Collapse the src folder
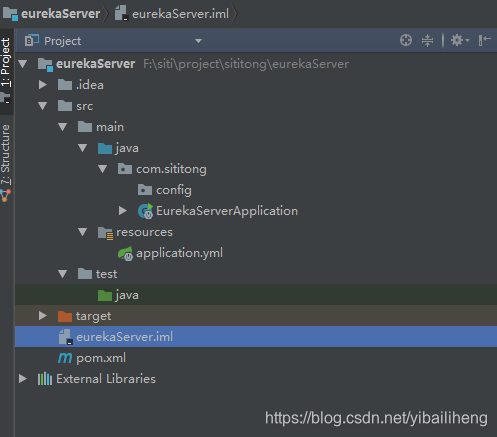The height and width of the screenshot is (437, 497). click(43, 106)
